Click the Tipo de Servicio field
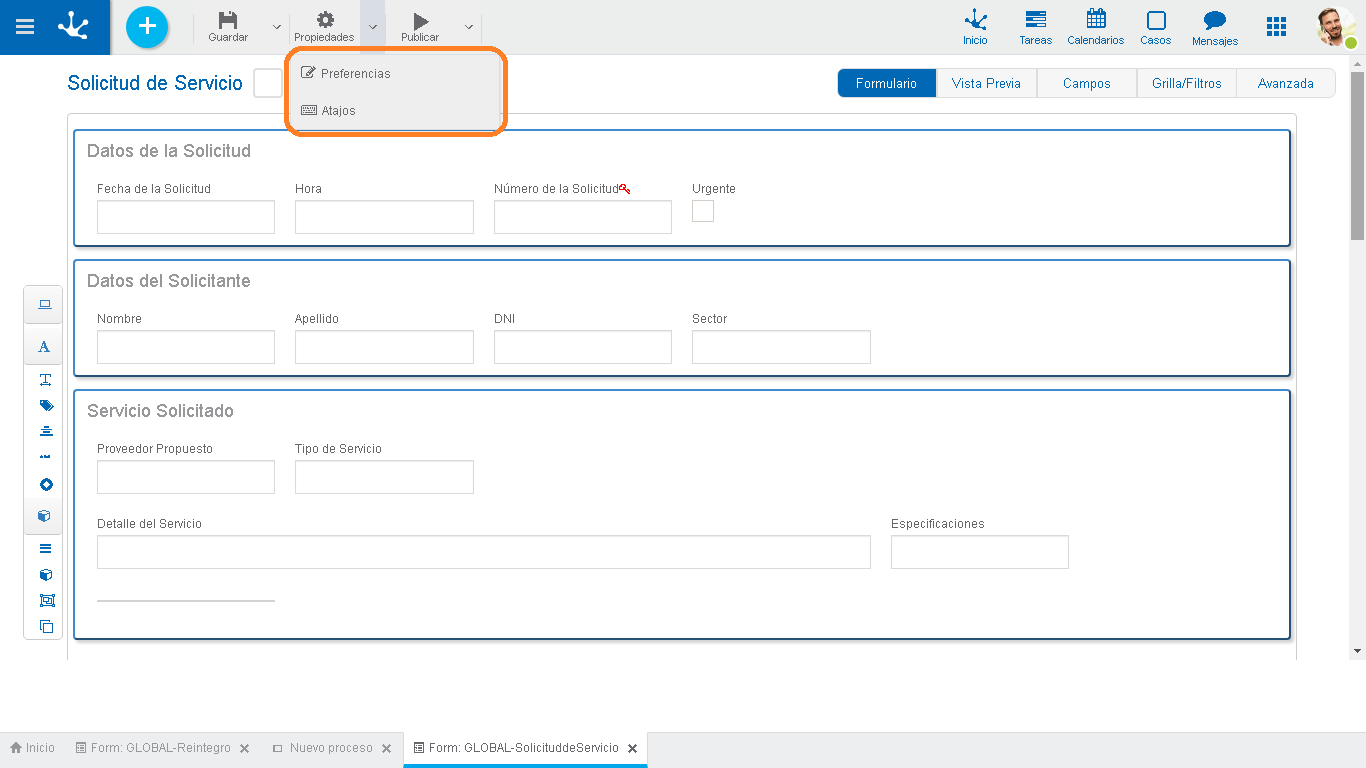 [x=384, y=477]
